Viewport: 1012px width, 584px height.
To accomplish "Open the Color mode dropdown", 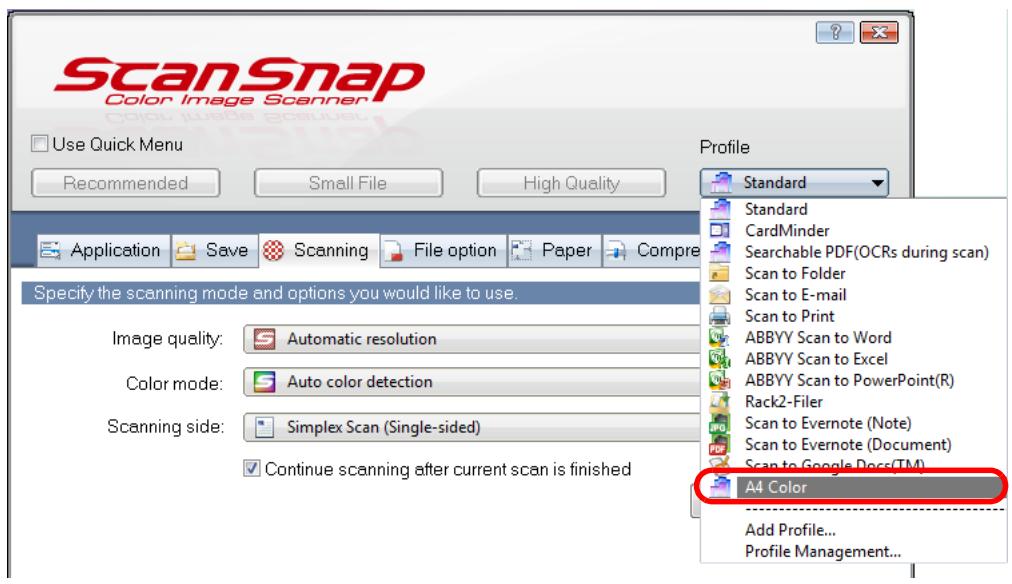I will (x=472, y=382).
